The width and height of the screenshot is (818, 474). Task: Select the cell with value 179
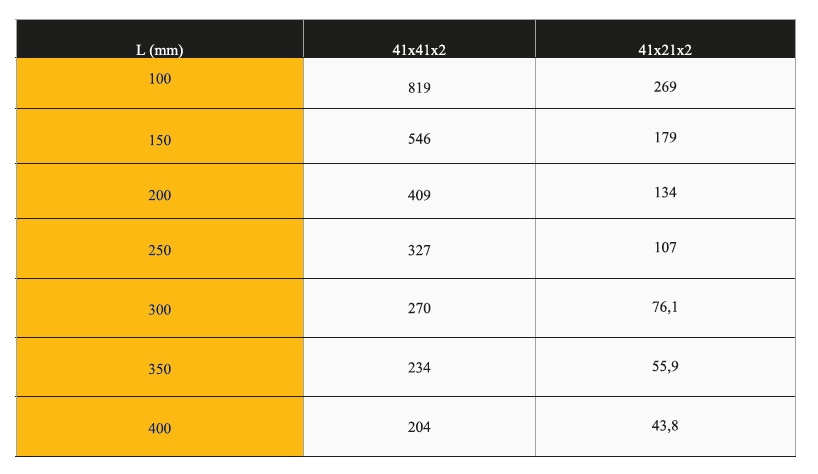(x=665, y=136)
